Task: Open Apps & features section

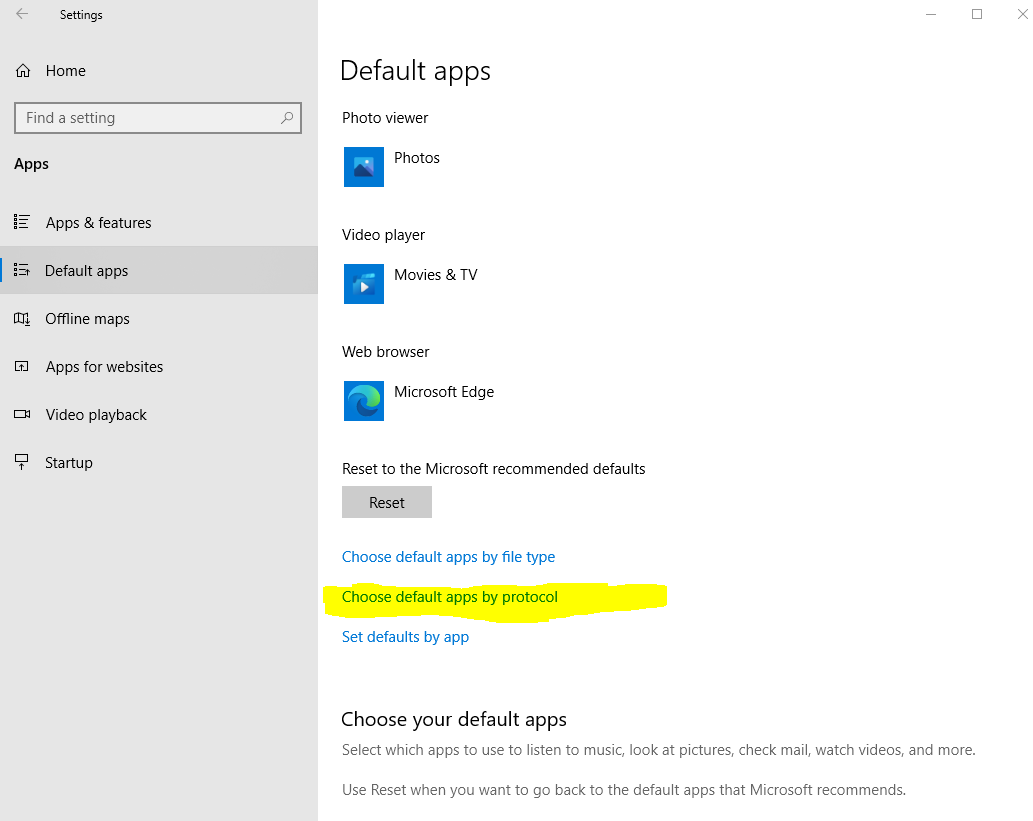Action: click(x=159, y=223)
